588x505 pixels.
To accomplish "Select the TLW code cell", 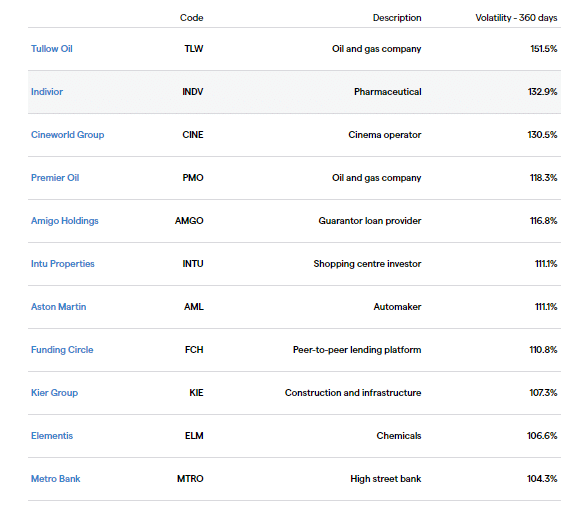I will point(194,49).
